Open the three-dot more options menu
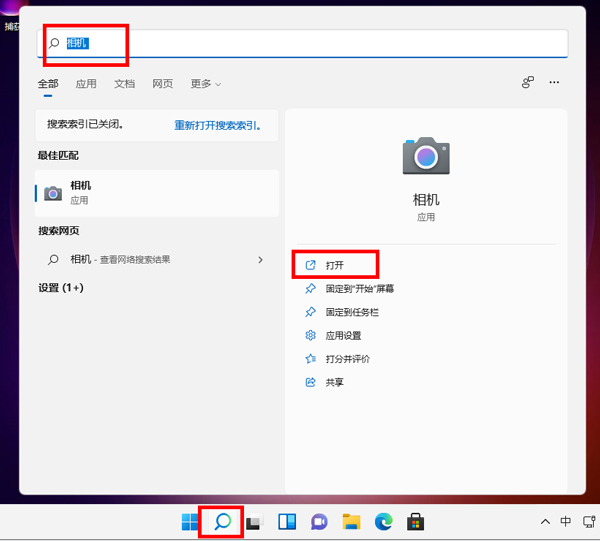600x541 pixels. coord(554,83)
